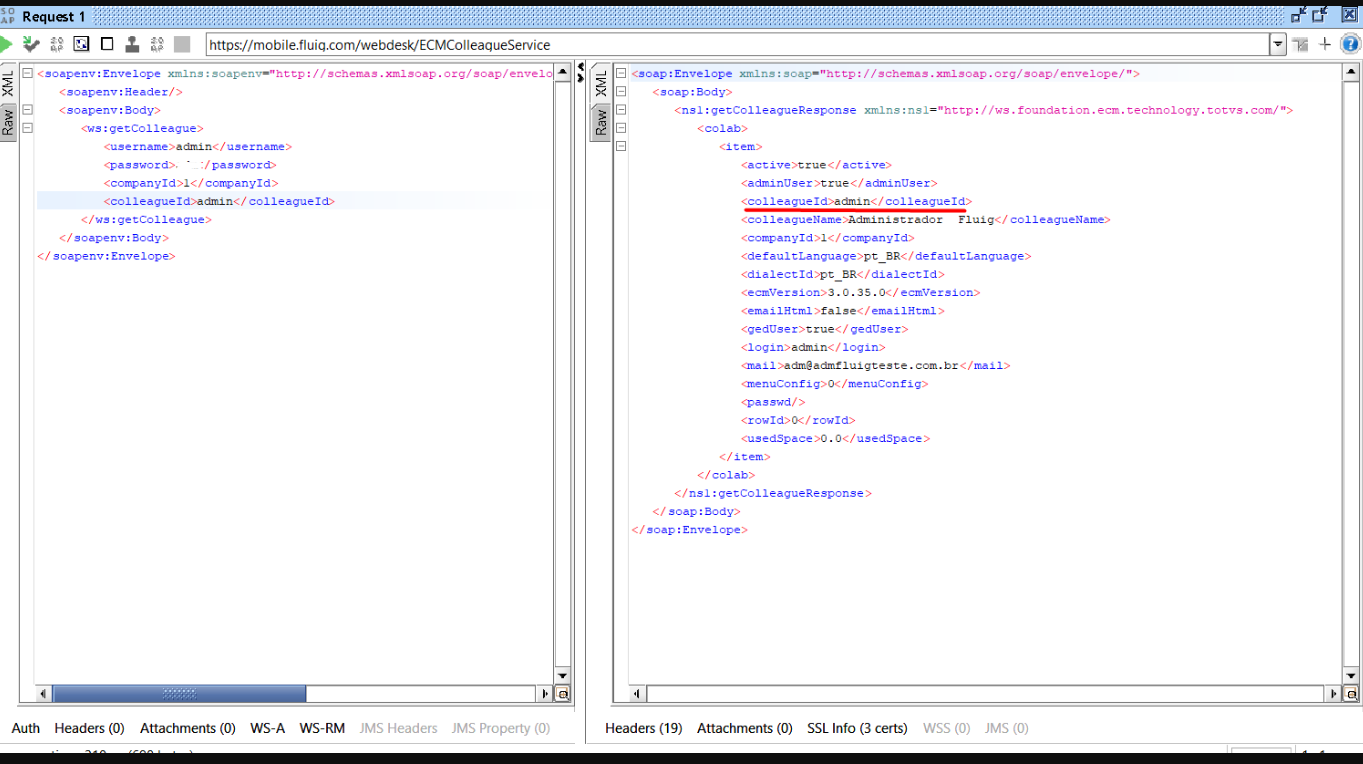Click response horizontal scrollbar right arrow
Viewport: 1363px width, 764px height.
coord(1335,693)
